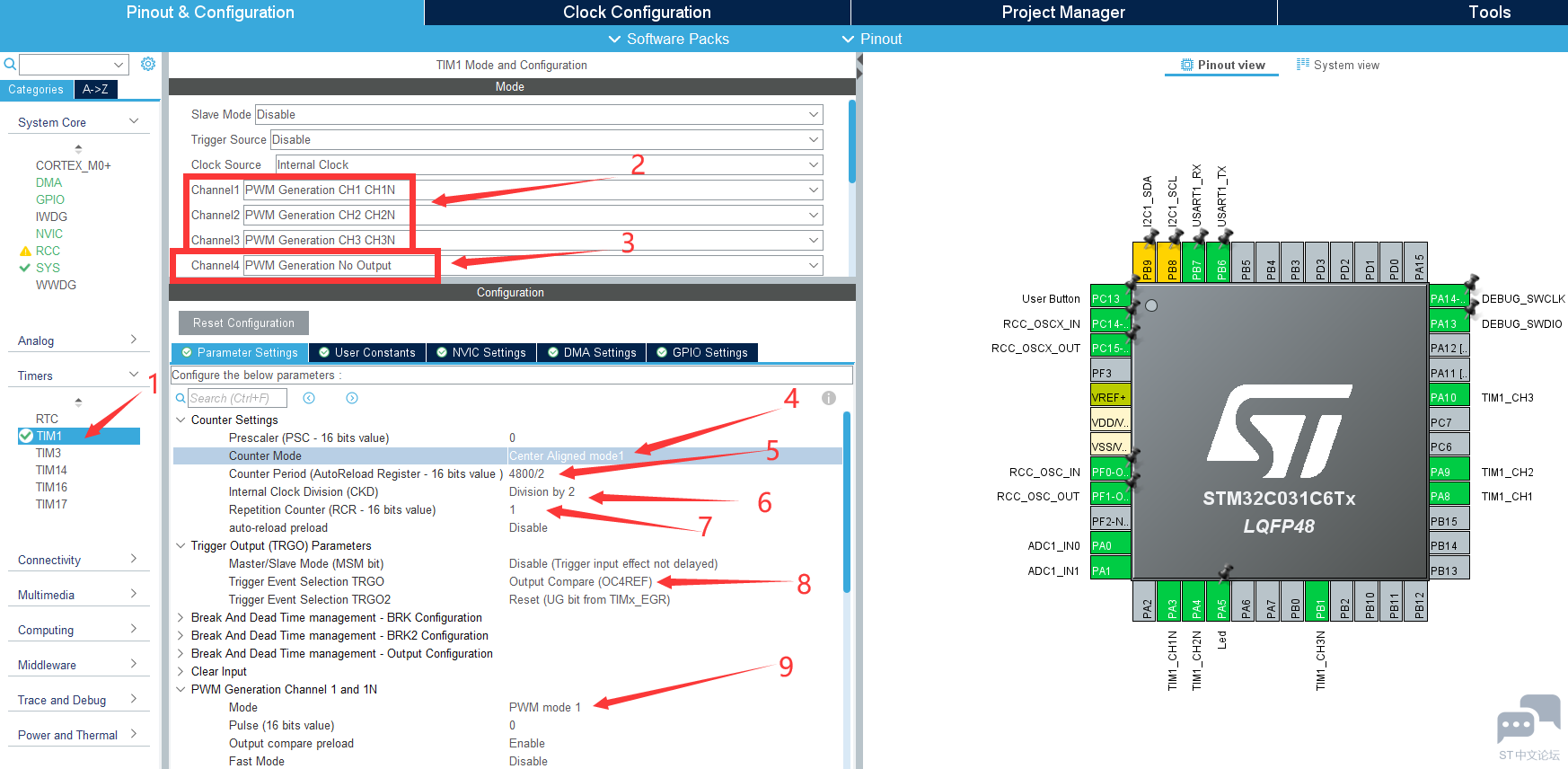
Task: Select TIM3 in the Timers list
Action: click(x=48, y=453)
